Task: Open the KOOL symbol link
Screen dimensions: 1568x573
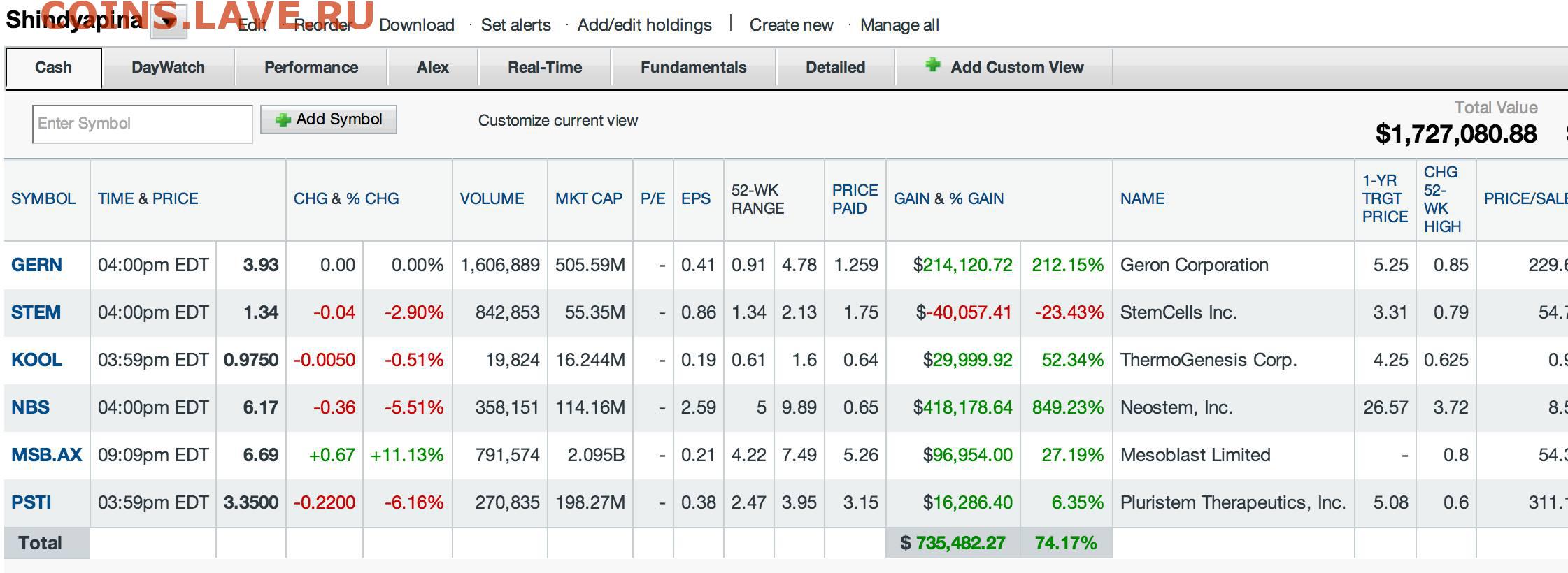Action: (36, 360)
